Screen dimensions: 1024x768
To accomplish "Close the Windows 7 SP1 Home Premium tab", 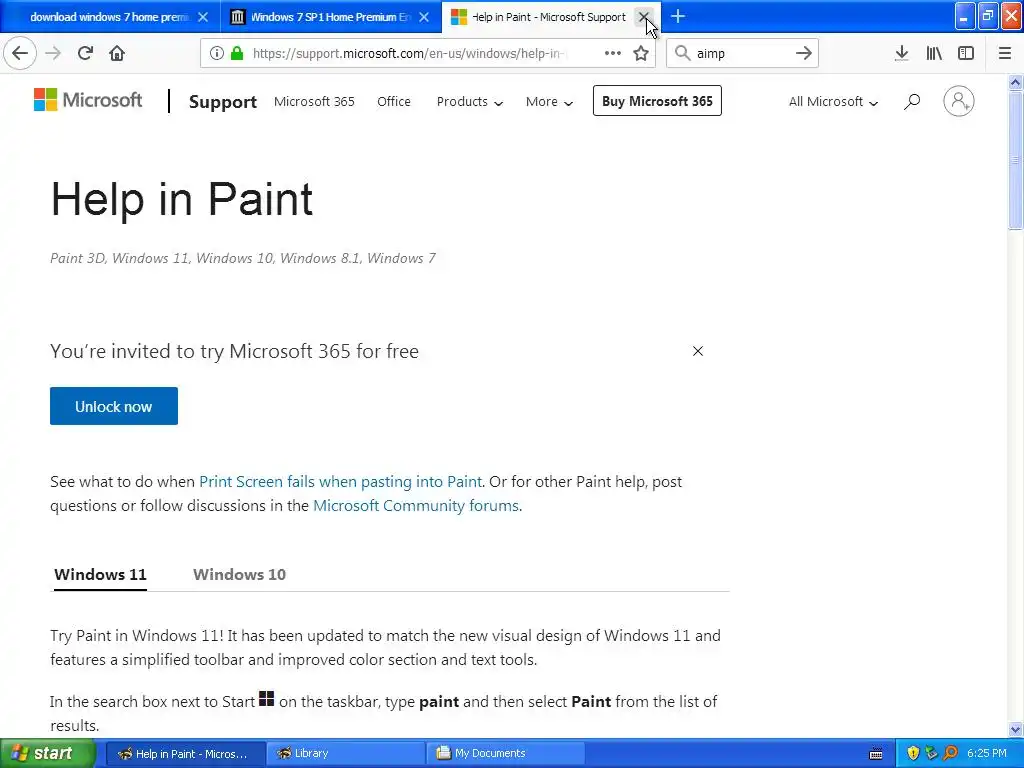I will (424, 17).
